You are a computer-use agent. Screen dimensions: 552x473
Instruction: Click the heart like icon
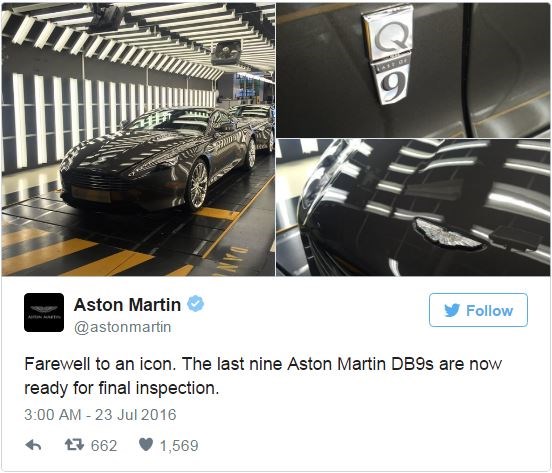145,445
